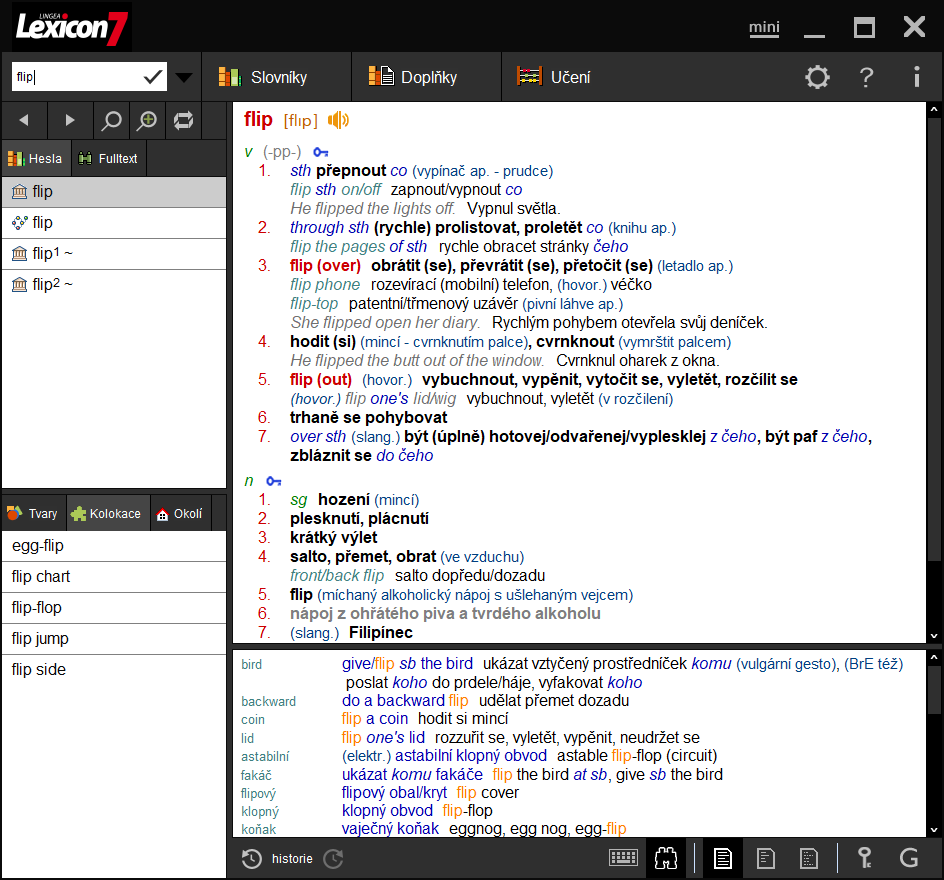
Task: Open collocation flip-flop
Action: click(114, 607)
